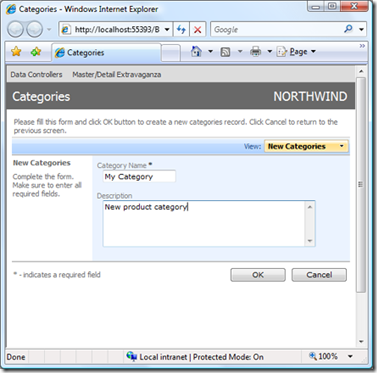Open the Print options dropdown arrow

click(x=270, y=52)
